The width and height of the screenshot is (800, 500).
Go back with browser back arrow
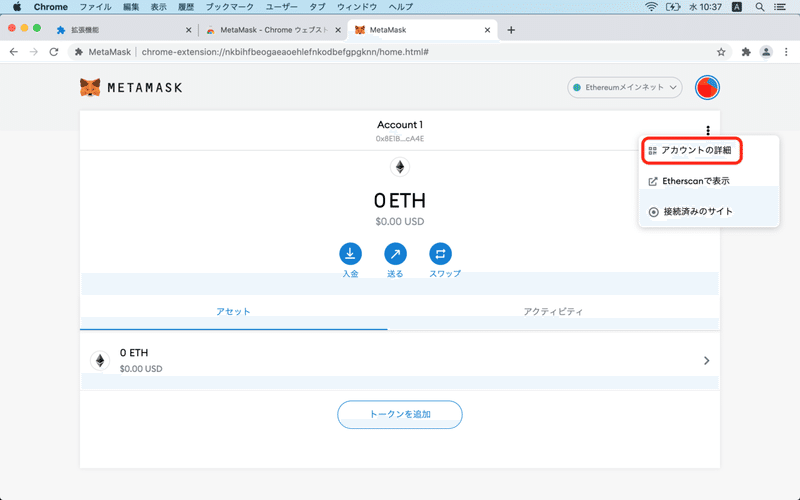coord(14,52)
